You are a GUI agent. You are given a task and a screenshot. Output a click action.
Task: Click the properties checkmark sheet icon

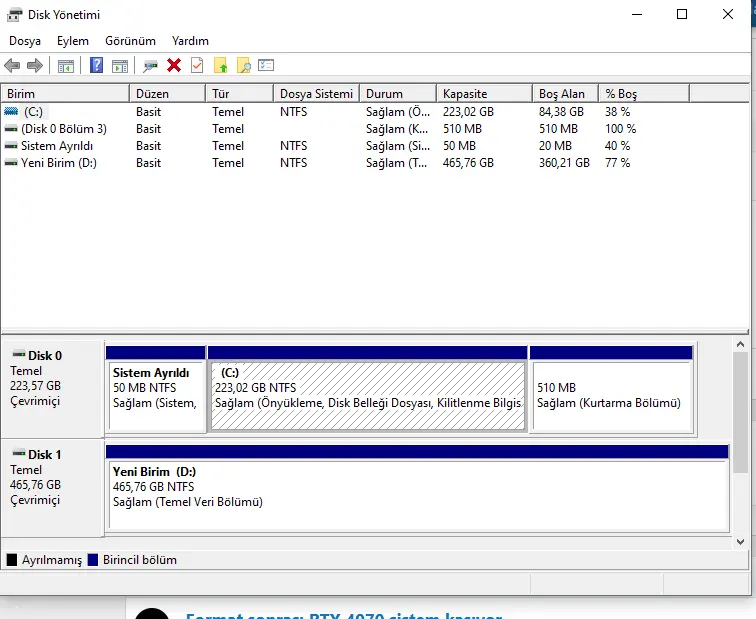pyautogui.click(x=197, y=65)
